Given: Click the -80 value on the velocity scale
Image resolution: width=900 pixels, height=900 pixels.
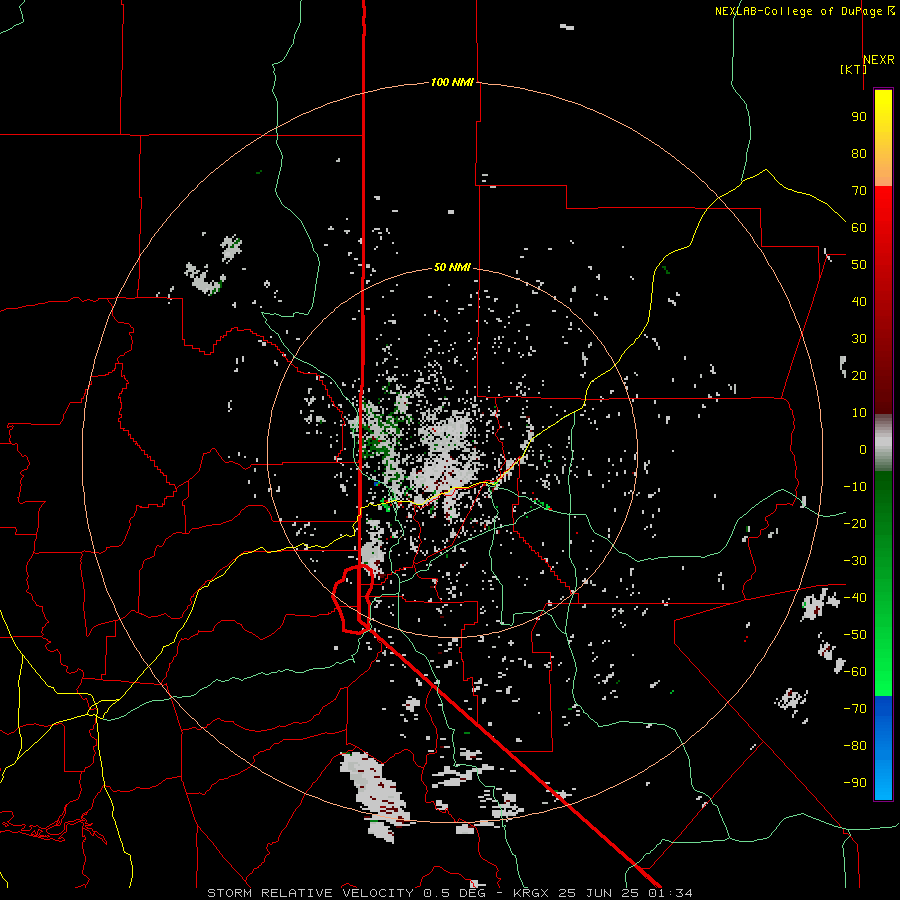Looking at the screenshot, I should coord(855,746).
